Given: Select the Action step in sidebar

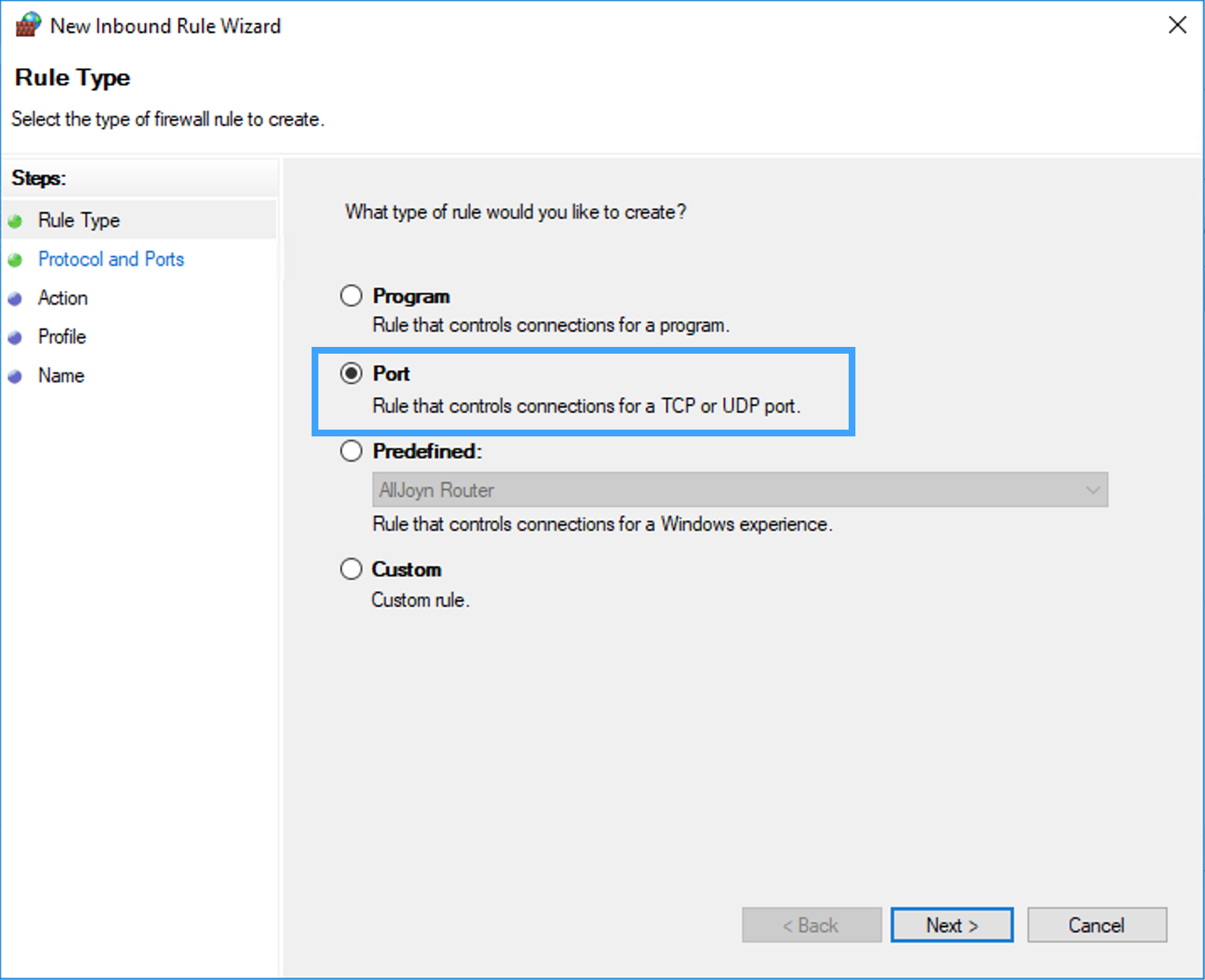Looking at the screenshot, I should [x=62, y=298].
